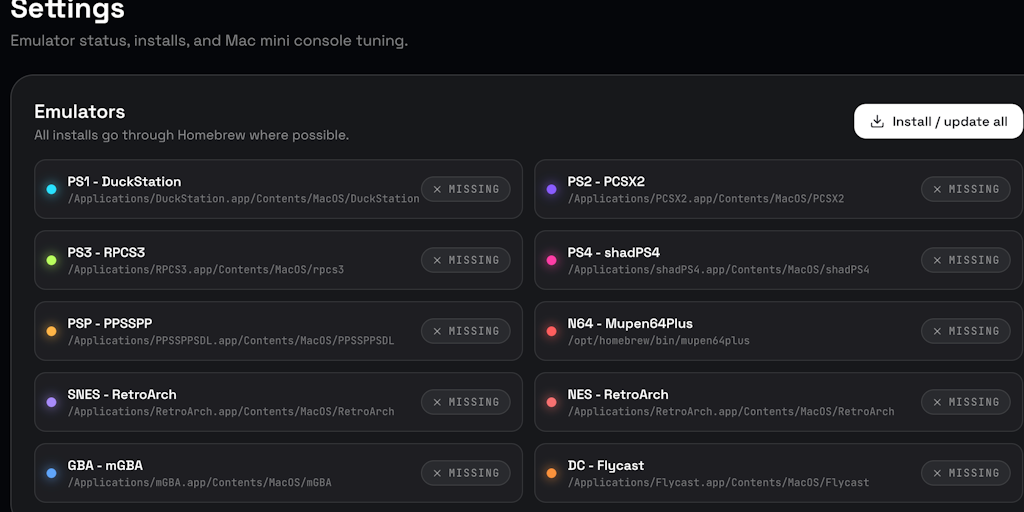Click the coral dot beside NES - RetroArch
This screenshot has height=512, width=1024.
551,402
